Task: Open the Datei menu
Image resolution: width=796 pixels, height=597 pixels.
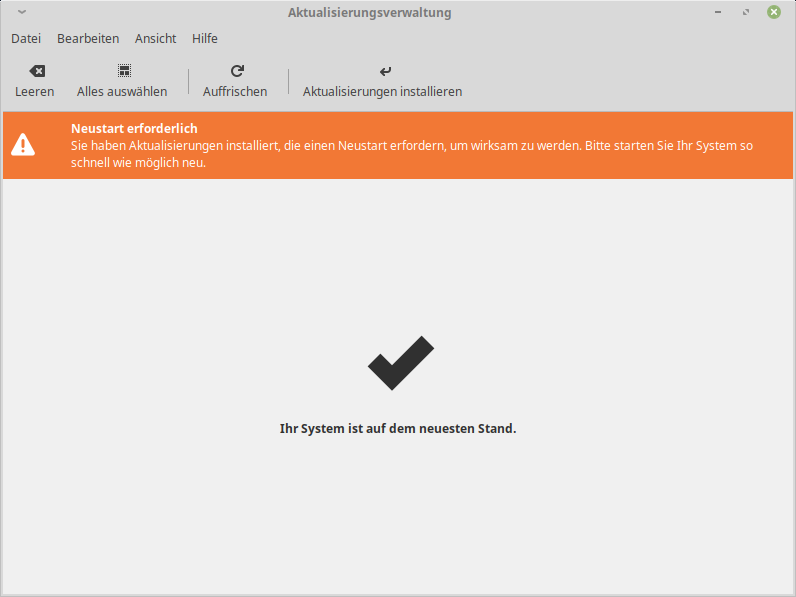Action: pyautogui.click(x=26, y=38)
